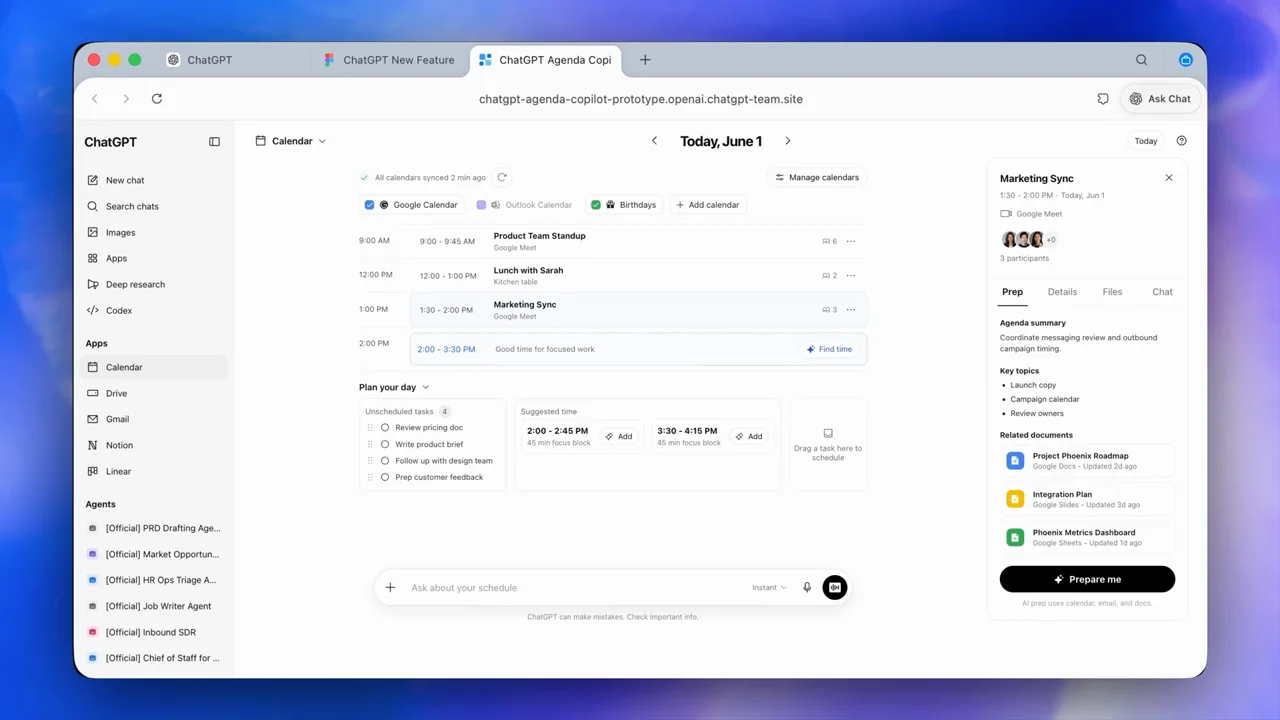This screenshot has height=720, width=1280.
Task: Click the browser back arrow
Action: [x=95, y=99]
